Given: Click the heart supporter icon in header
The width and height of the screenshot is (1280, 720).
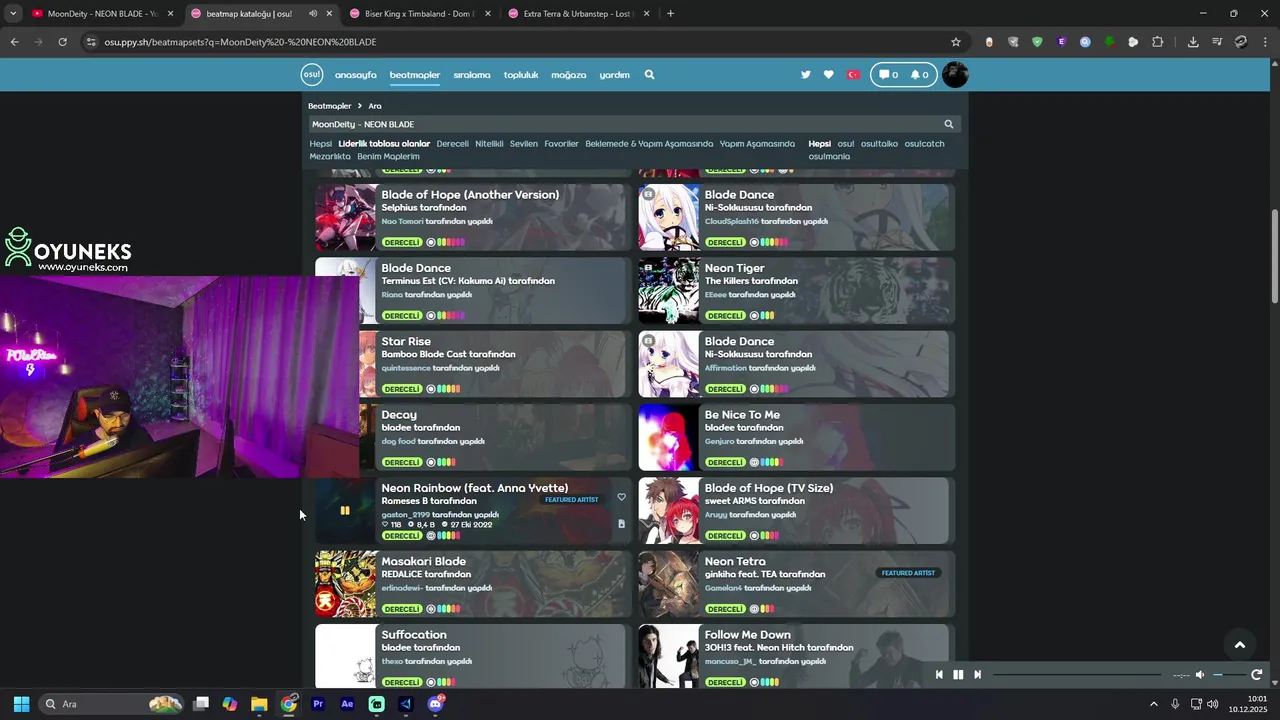Looking at the screenshot, I should (x=828, y=75).
